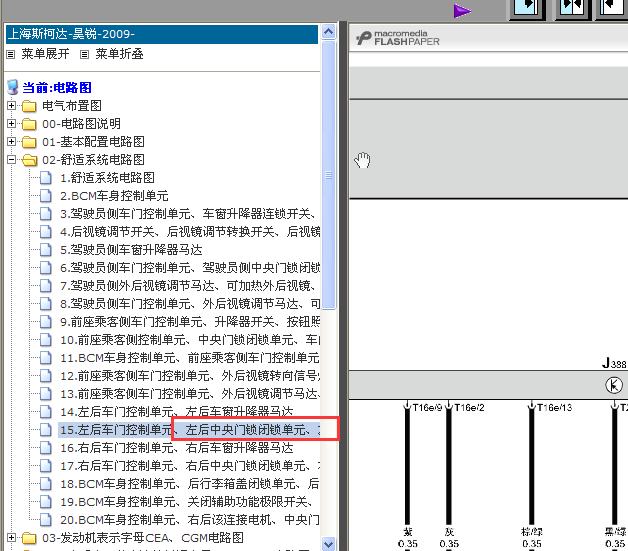Click the page icon of item 16
Image resolution: width=628 pixels, height=551 pixels.
pyautogui.click(x=46, y=448)
